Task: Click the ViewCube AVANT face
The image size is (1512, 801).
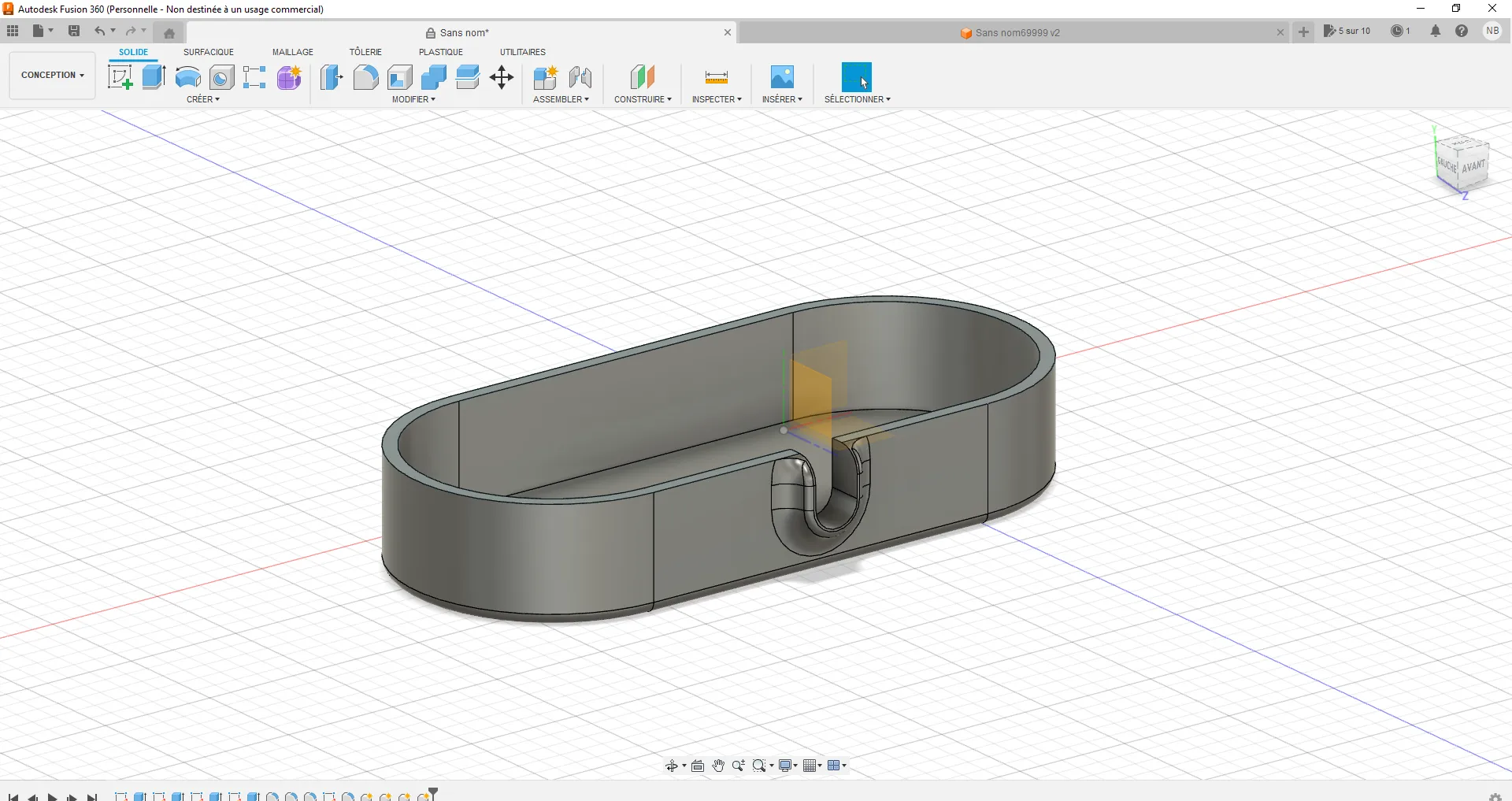Action: 1473,166
